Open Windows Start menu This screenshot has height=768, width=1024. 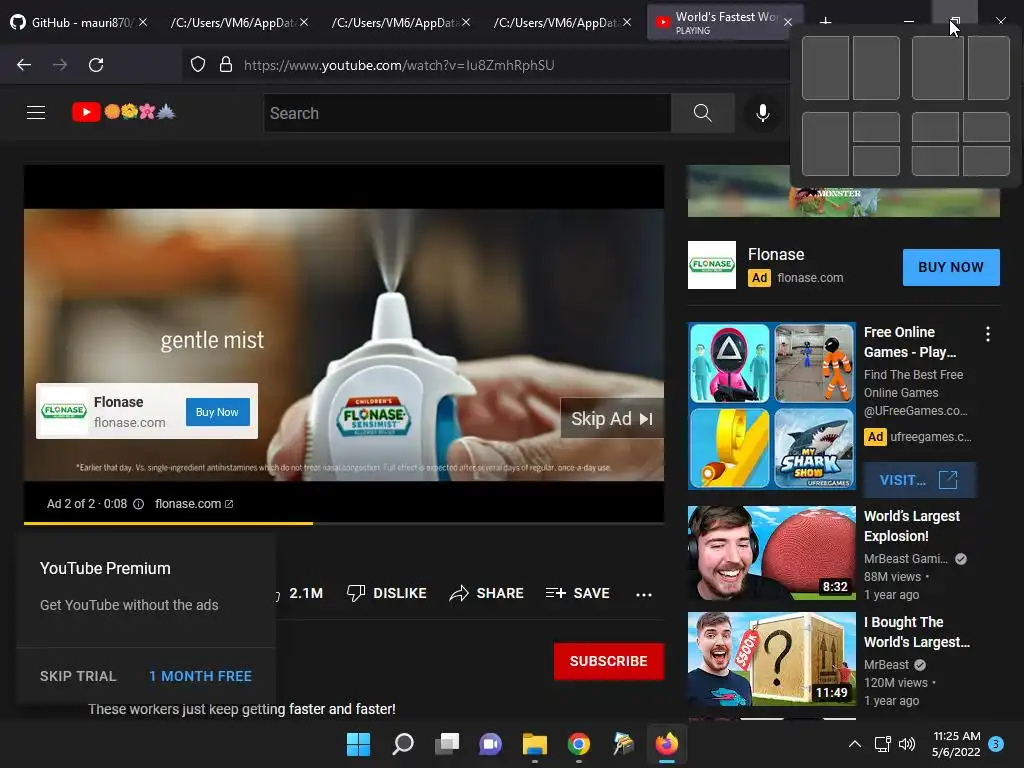point(358,744)
